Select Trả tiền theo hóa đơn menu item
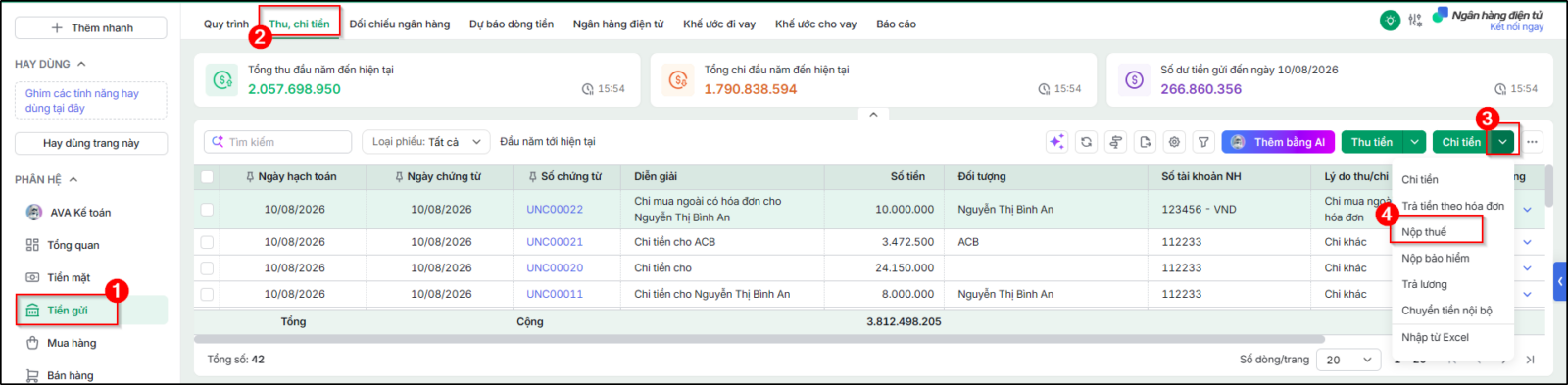The width and height of the screenshot is (1568, 385). point(1452,206)
